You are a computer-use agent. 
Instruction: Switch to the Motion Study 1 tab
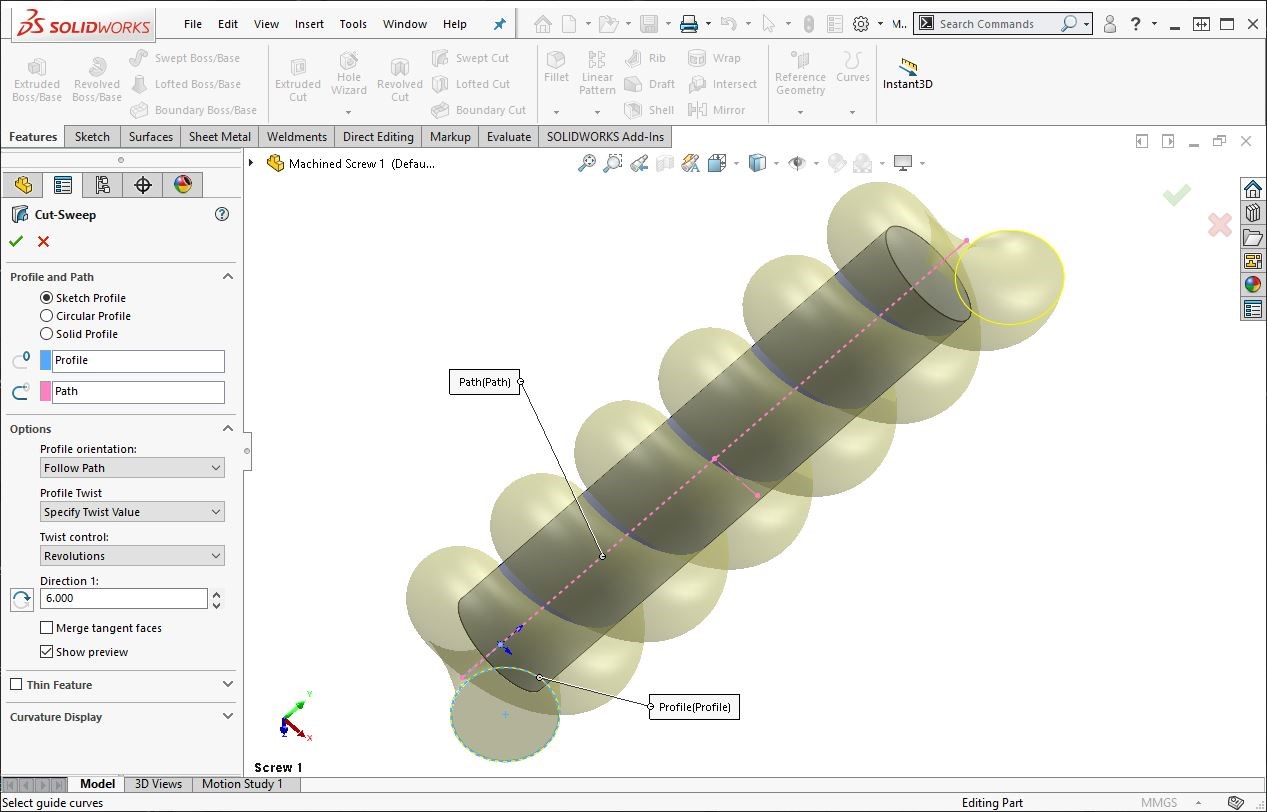tap(242, 784)
